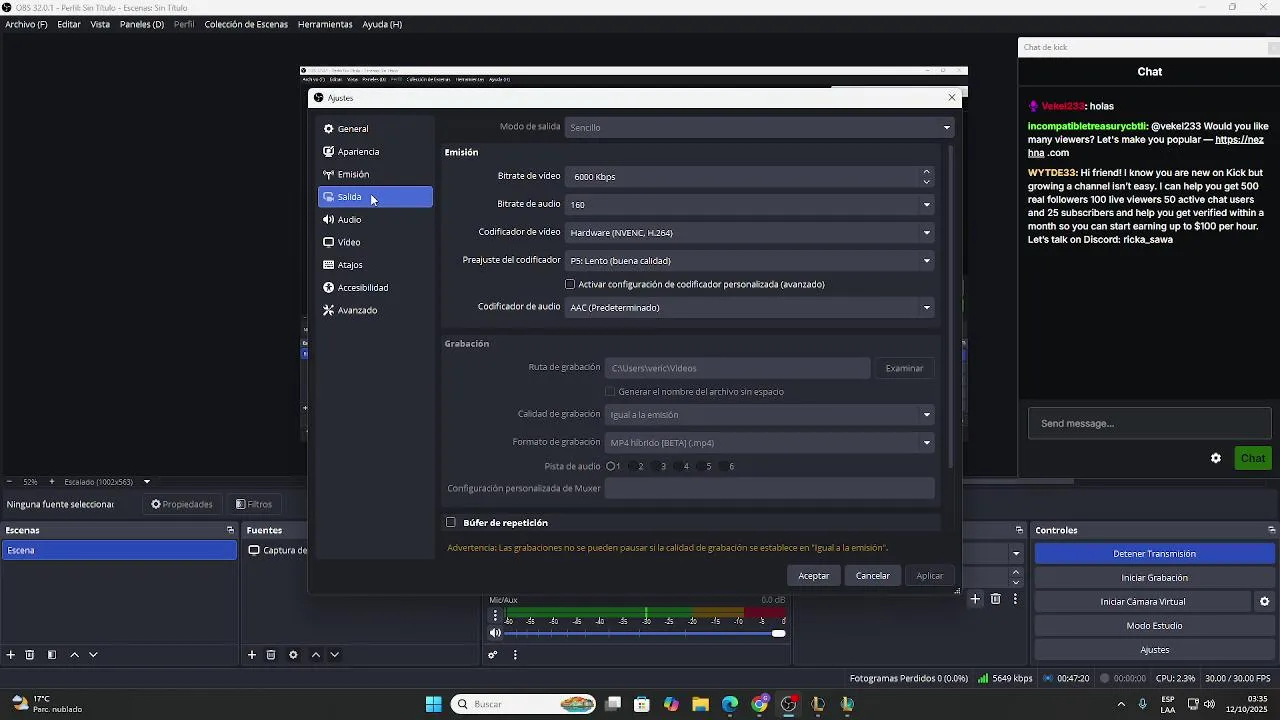Click Detener Transmisión button
Viewport: 1280px width, 720px height.
[1155, 554]
